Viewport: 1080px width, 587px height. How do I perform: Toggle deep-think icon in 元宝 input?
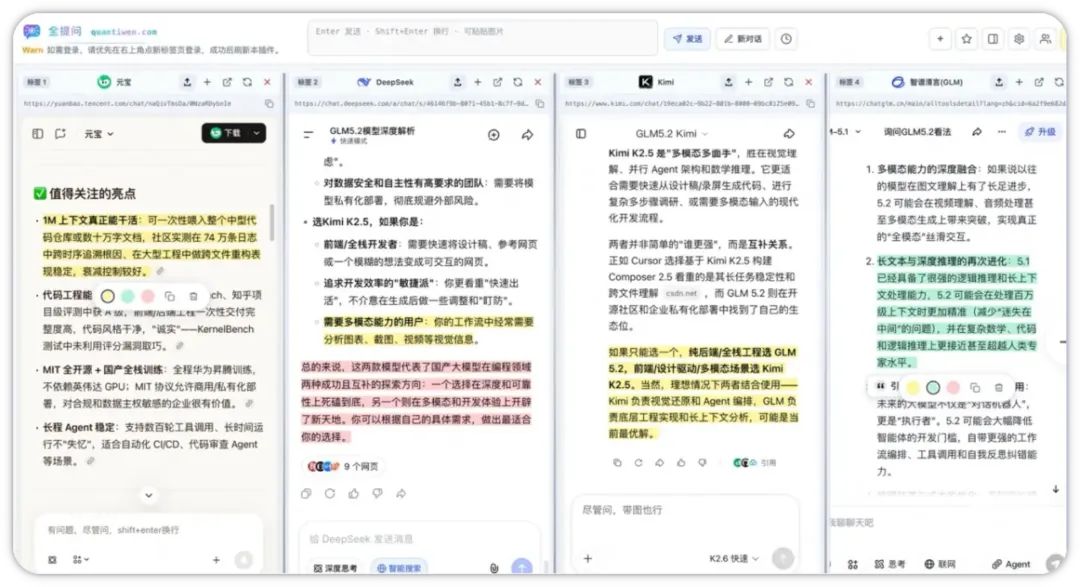click(52, 560)
